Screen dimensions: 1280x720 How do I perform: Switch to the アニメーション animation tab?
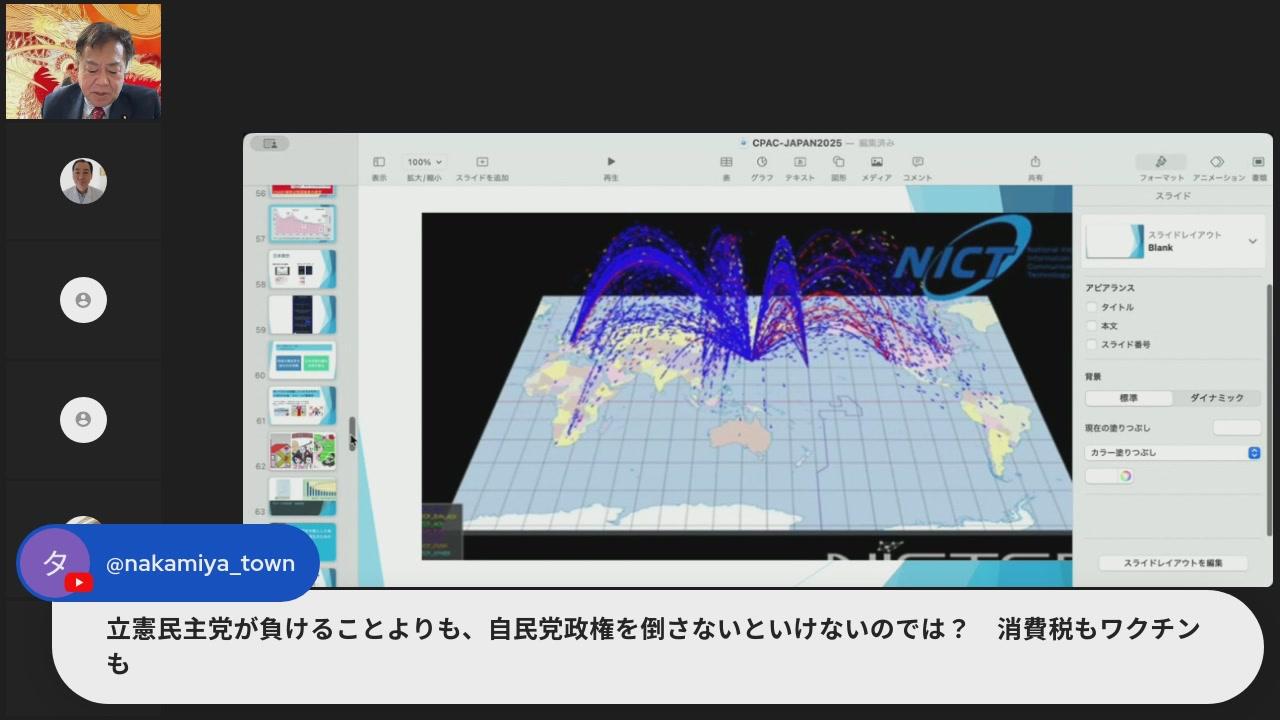(x=1218, y=167)
